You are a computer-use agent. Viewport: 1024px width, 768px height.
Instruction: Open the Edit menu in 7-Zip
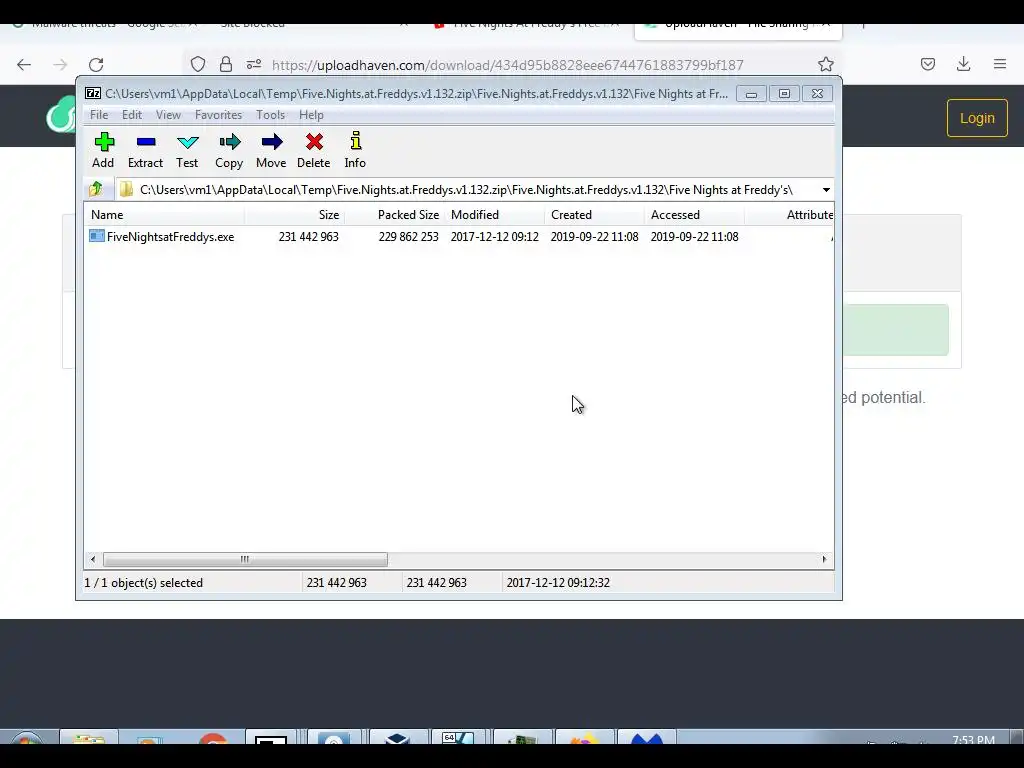[132, 115]
